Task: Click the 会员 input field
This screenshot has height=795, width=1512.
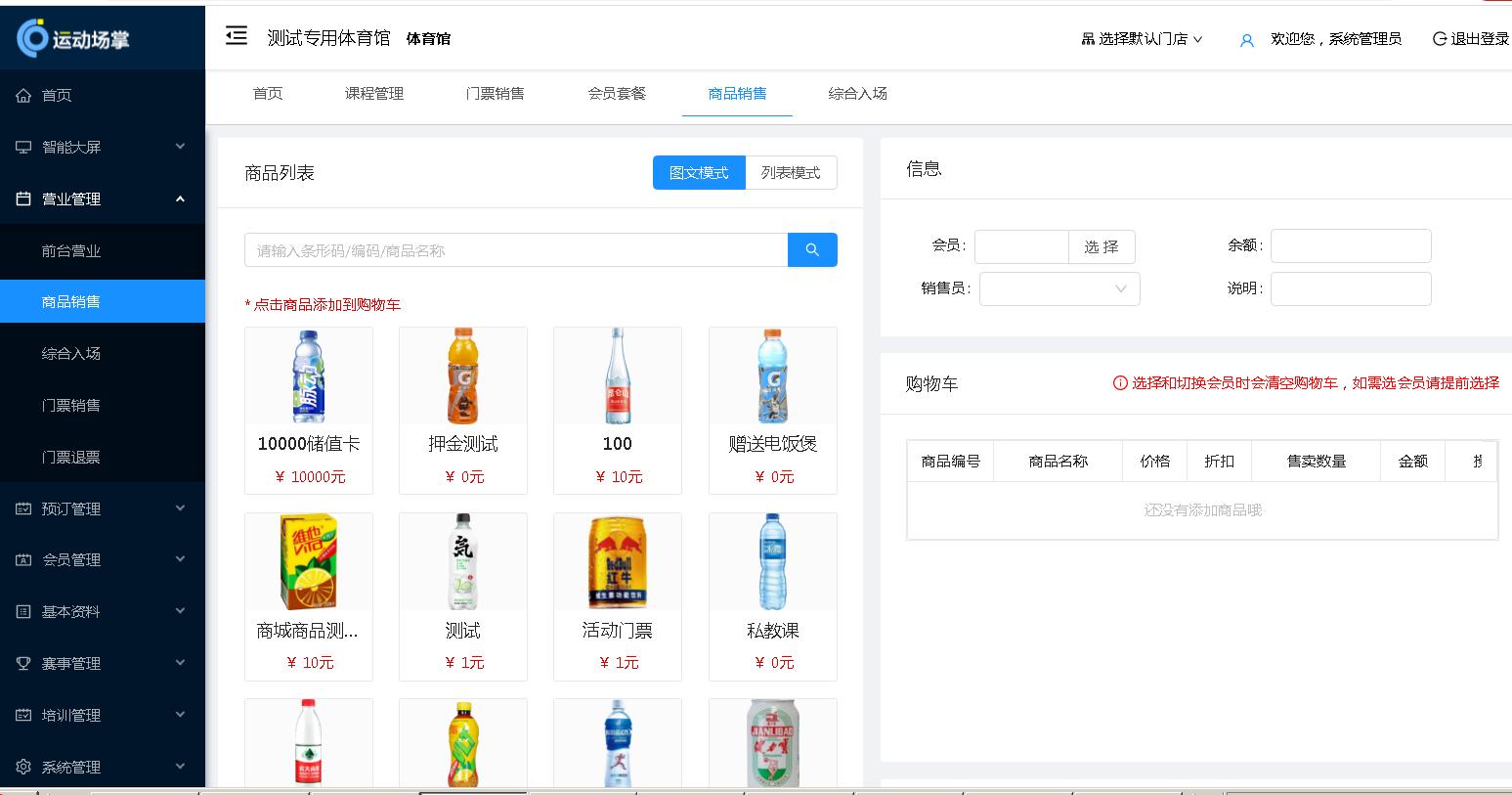Action: click(1021, 246)
